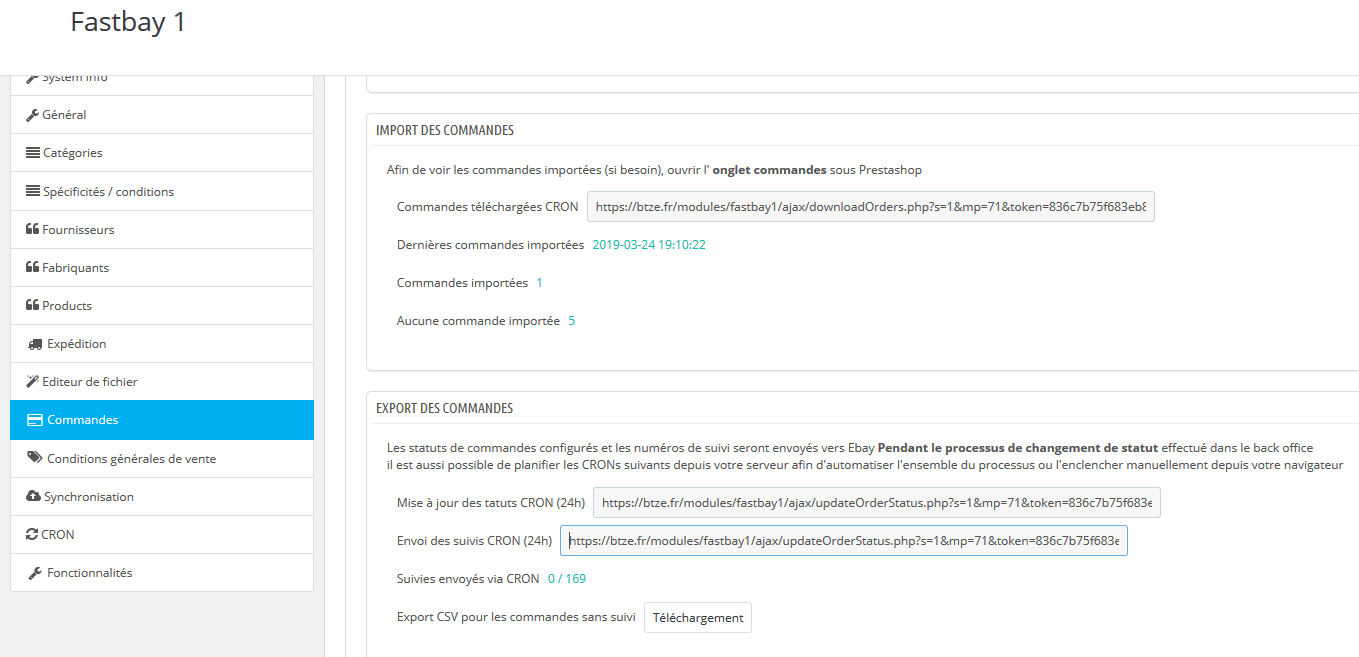Click the 'Dernières commandes importées' label
Image resolution: width=1359 pixels, height=657 pixels.
pyautogui.click(x=490, y=245)
